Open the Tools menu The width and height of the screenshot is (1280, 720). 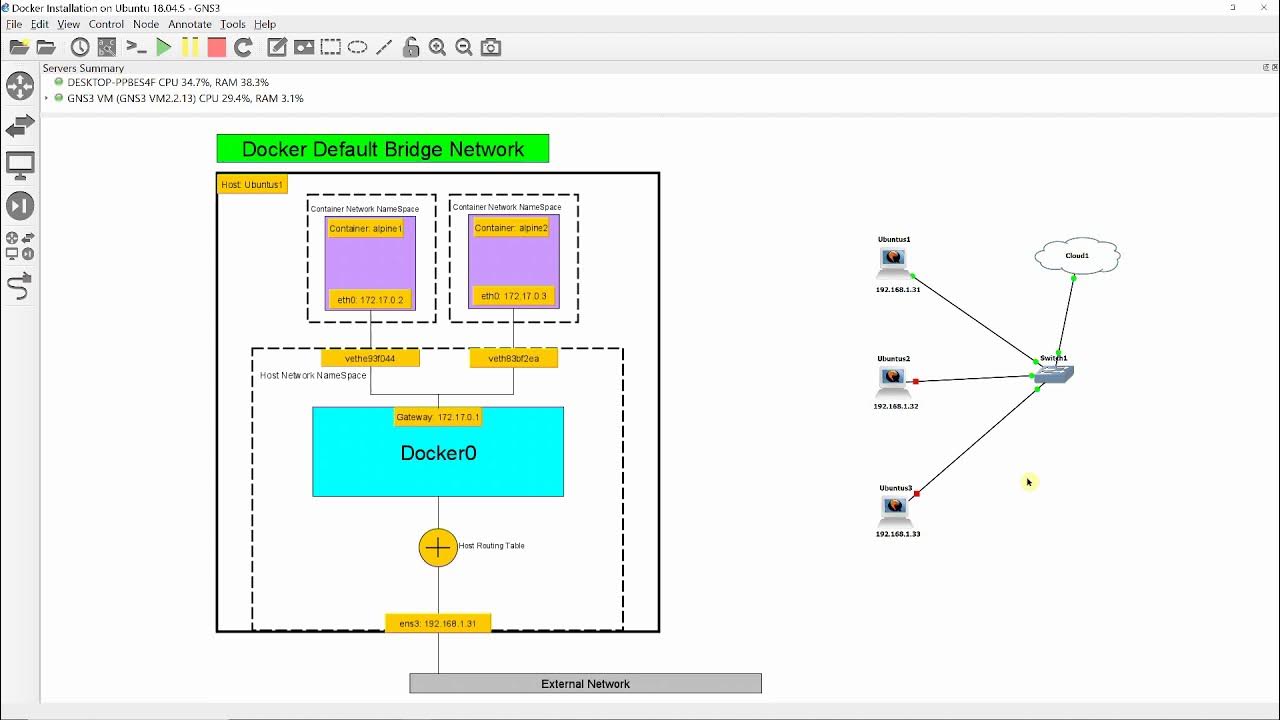pos(233,24)
